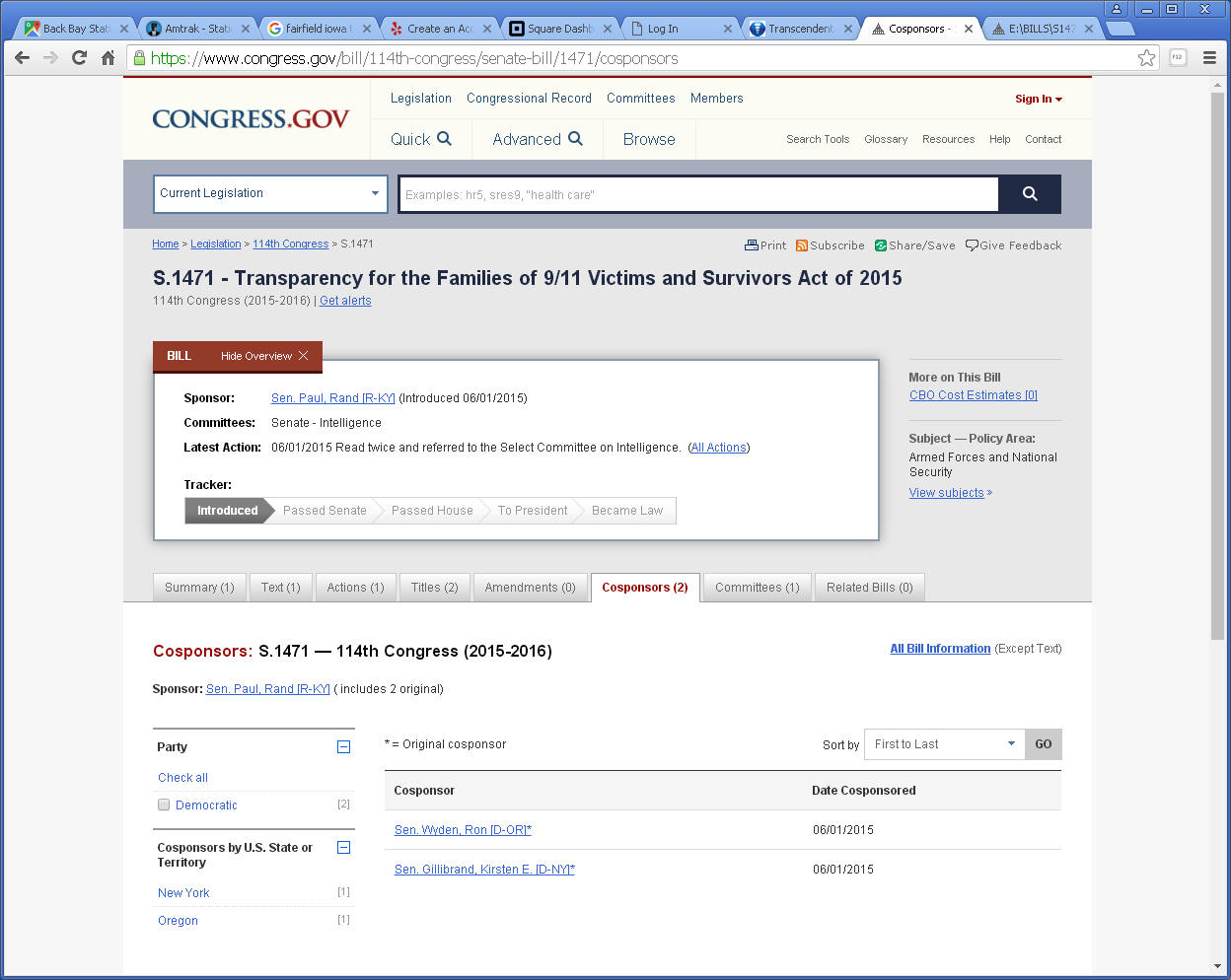Screen dimensions: 1231x980
Task: Click the GO sort button
Action: (1044, 744)
